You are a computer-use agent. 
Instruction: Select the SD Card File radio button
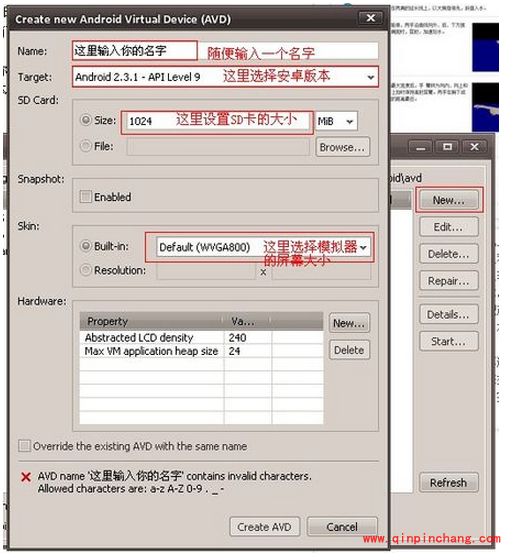[86, 146]
